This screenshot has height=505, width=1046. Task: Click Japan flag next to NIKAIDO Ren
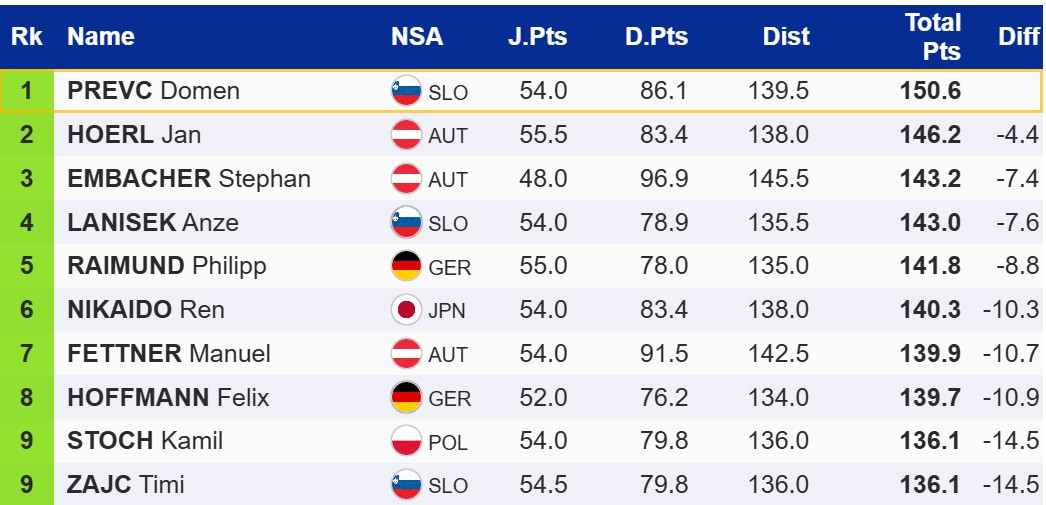coord(405,310)
